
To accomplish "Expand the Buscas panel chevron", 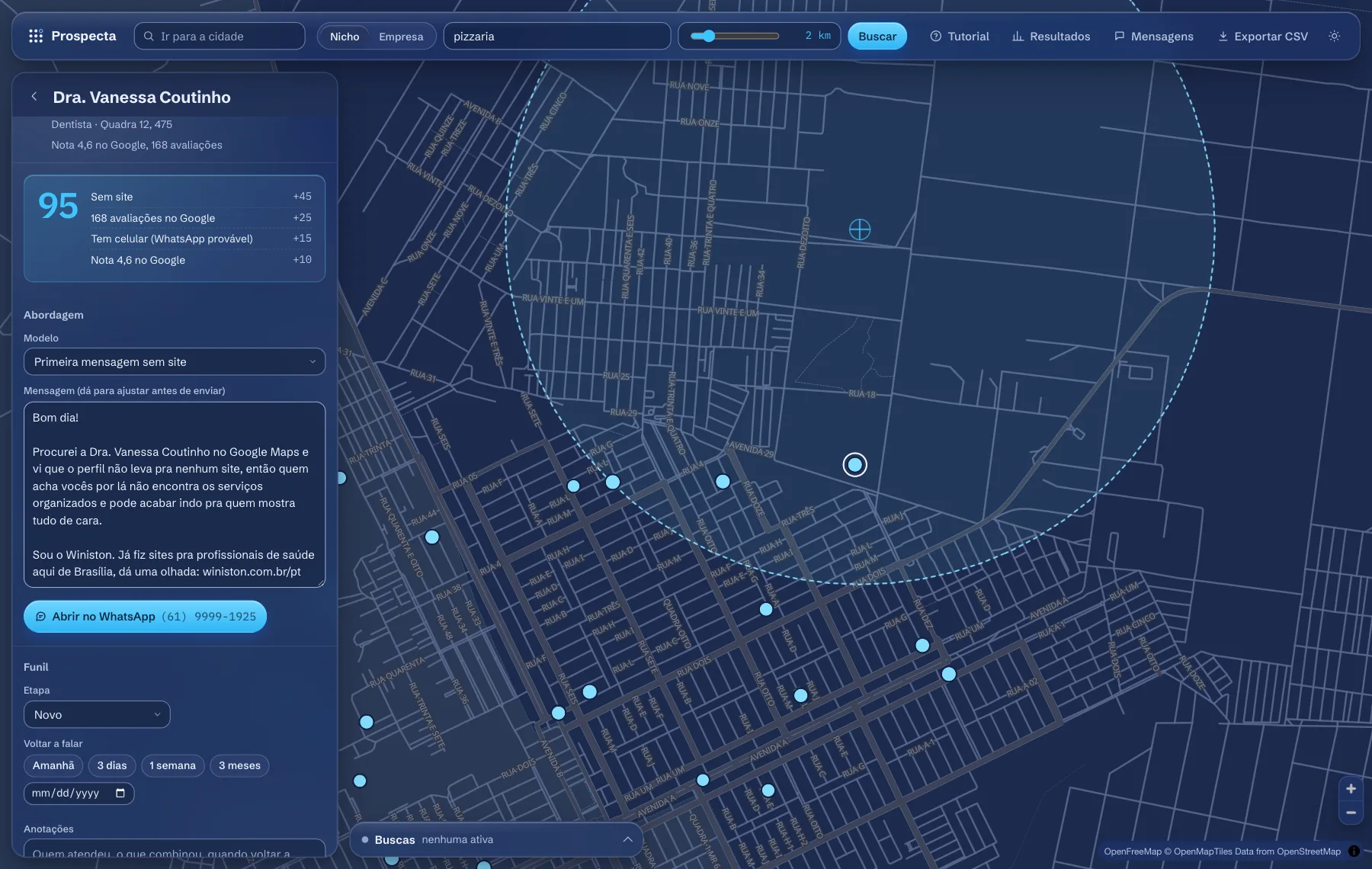I will pos(627,839).
